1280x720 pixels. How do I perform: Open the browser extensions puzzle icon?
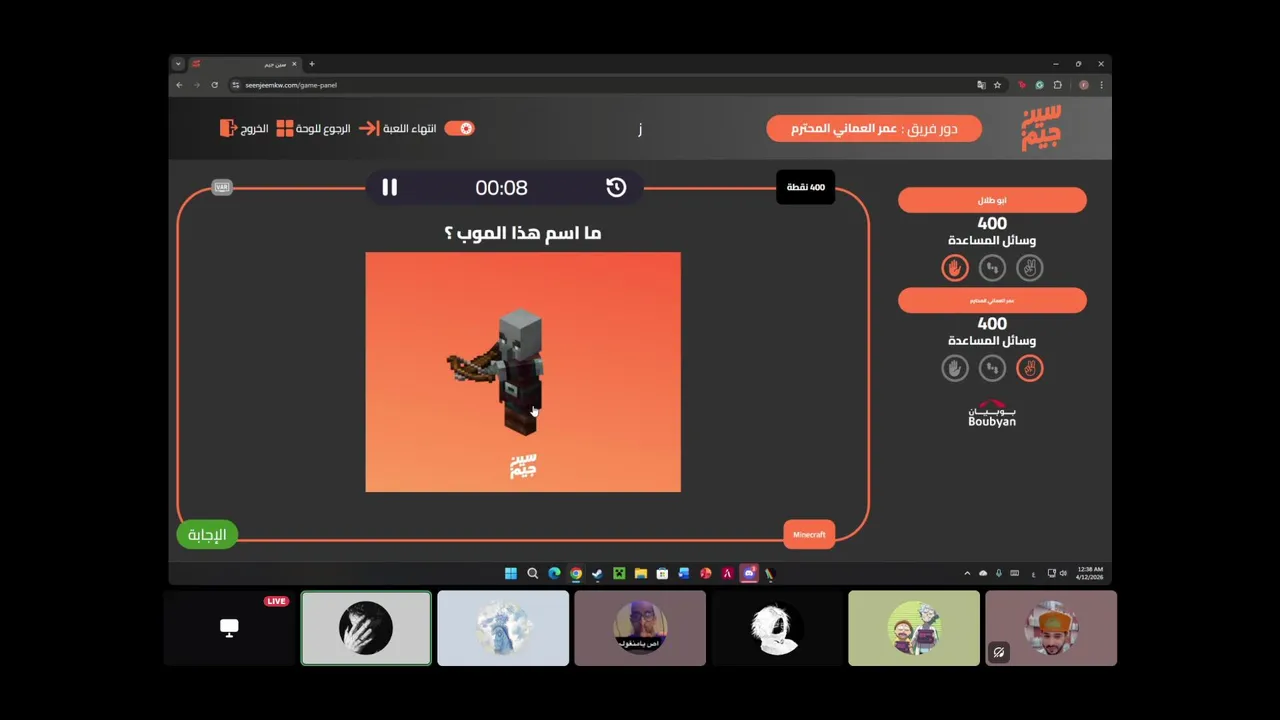click(1057, 85)
